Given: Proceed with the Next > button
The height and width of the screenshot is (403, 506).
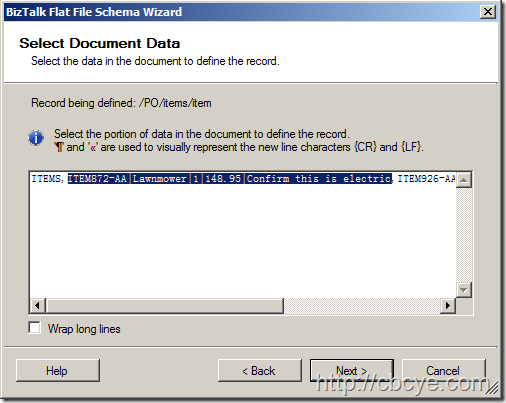Looking at the screenshot, I should (x=352, y=371).
